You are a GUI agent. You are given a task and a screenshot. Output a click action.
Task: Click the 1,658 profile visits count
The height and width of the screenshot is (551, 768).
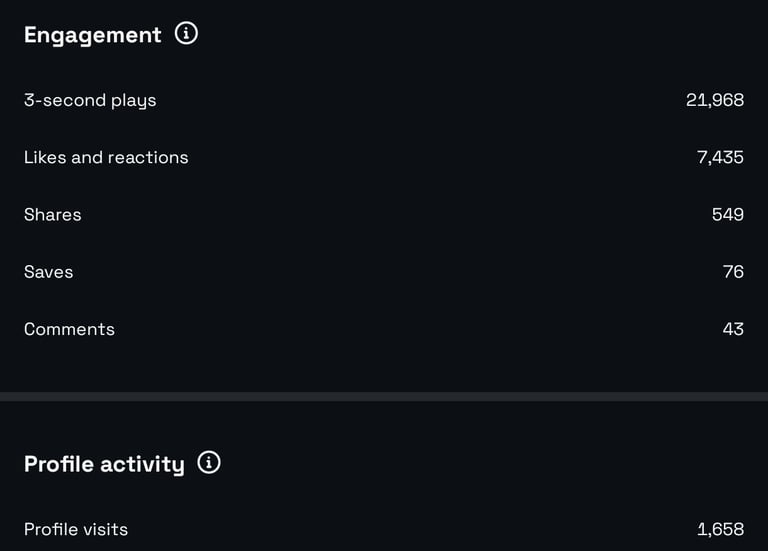point(720,529)
